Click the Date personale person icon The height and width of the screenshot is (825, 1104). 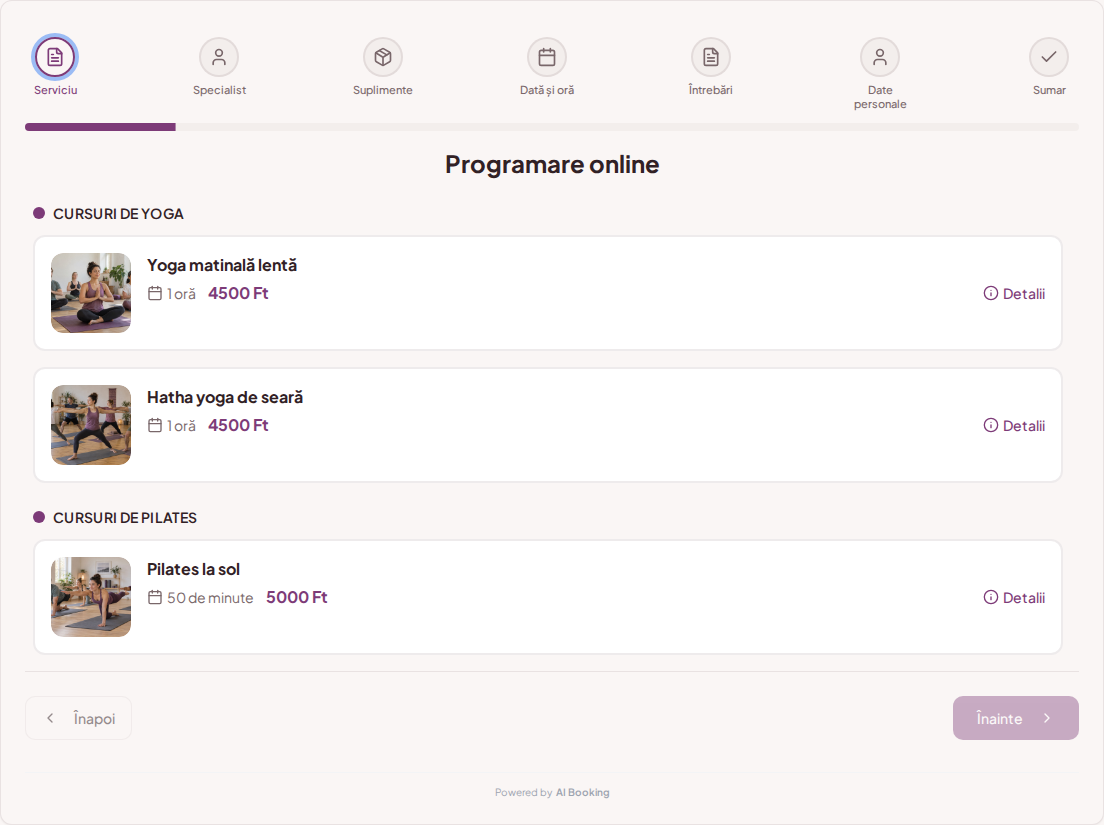pyautogui.click(x=880, y=57)
